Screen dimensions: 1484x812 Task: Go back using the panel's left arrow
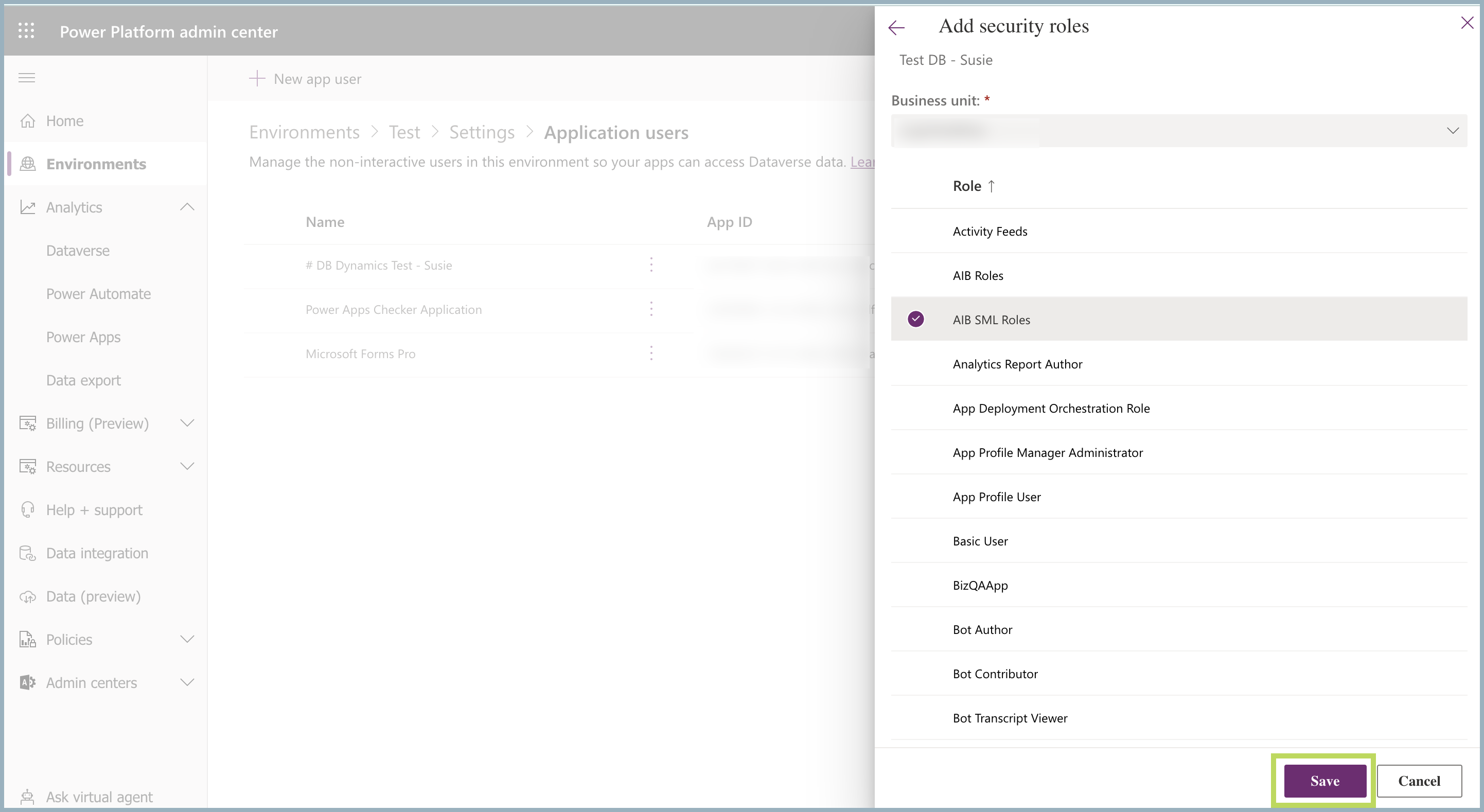click(896, 27)
